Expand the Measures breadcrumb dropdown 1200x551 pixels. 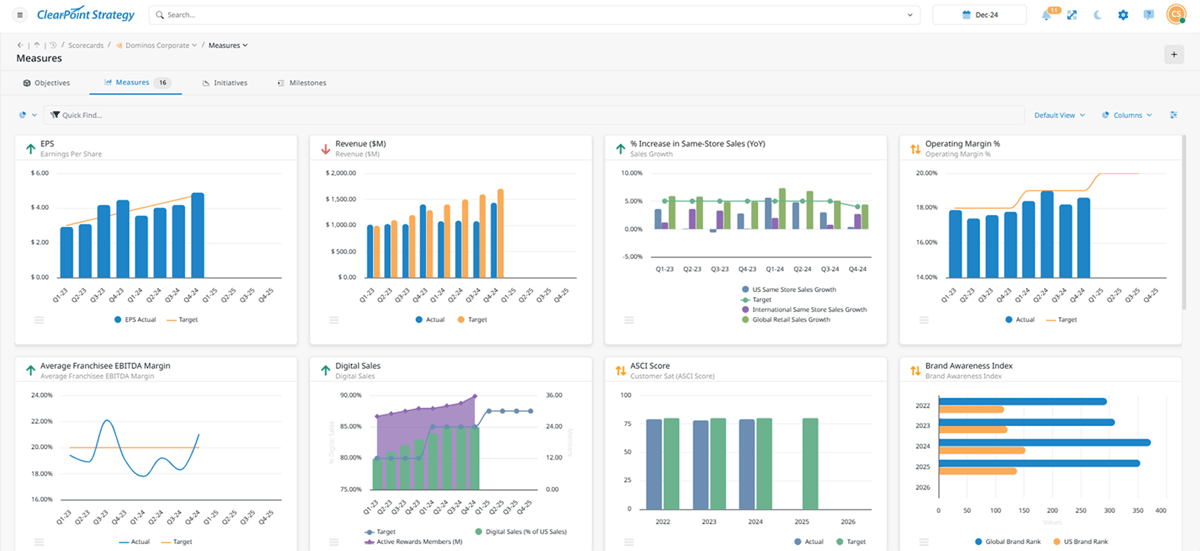pos(245,45)
